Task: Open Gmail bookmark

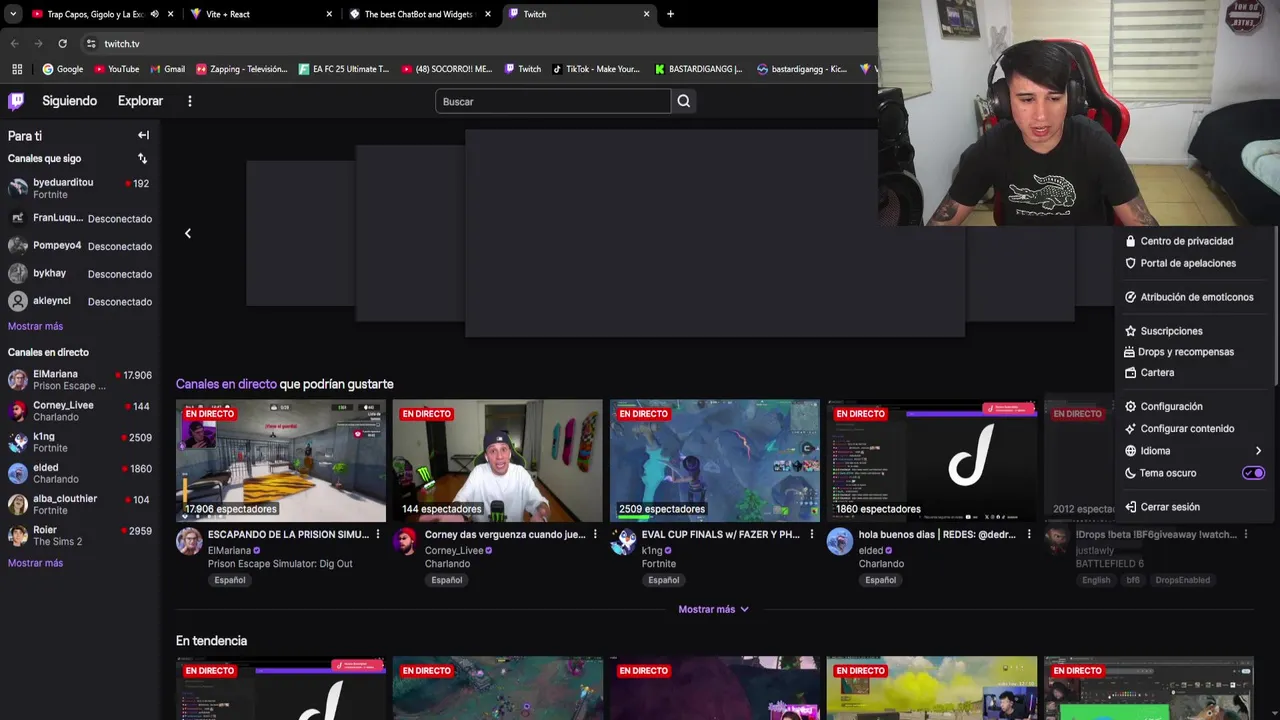Action: tap(167, 69)
